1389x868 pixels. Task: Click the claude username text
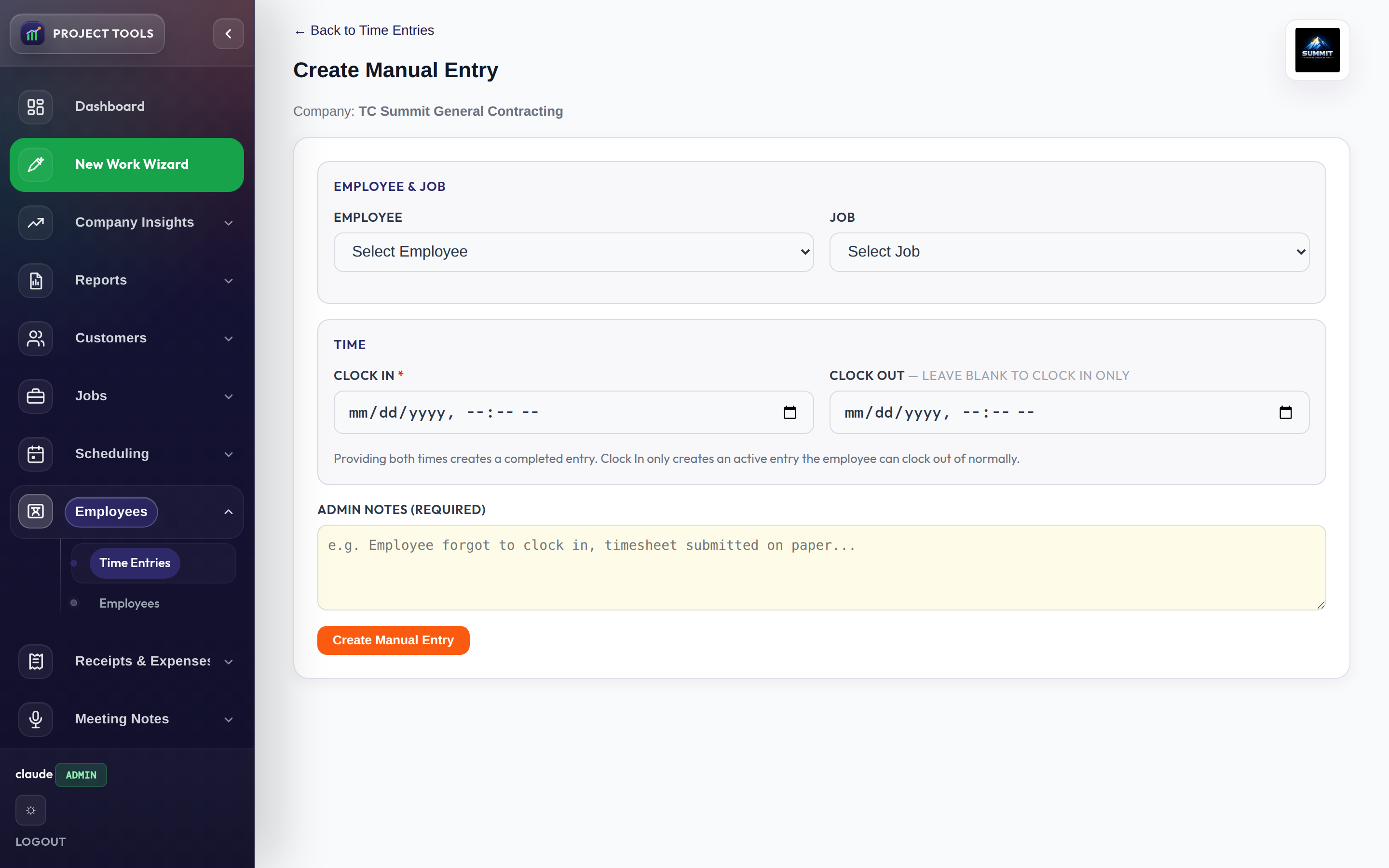34,774
